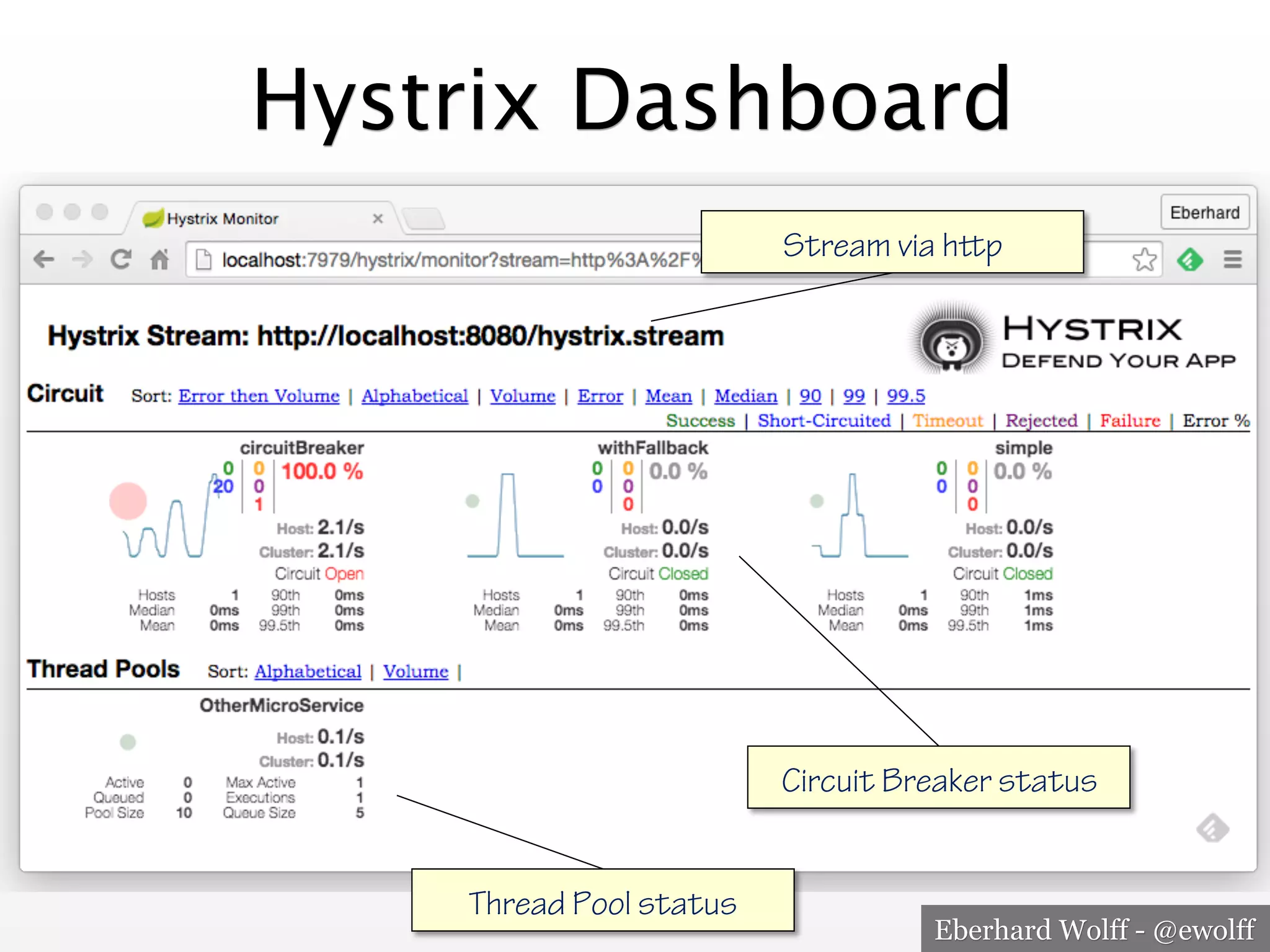
Task: Reload the Hystrix Monitor page
Action: point(121,259)
